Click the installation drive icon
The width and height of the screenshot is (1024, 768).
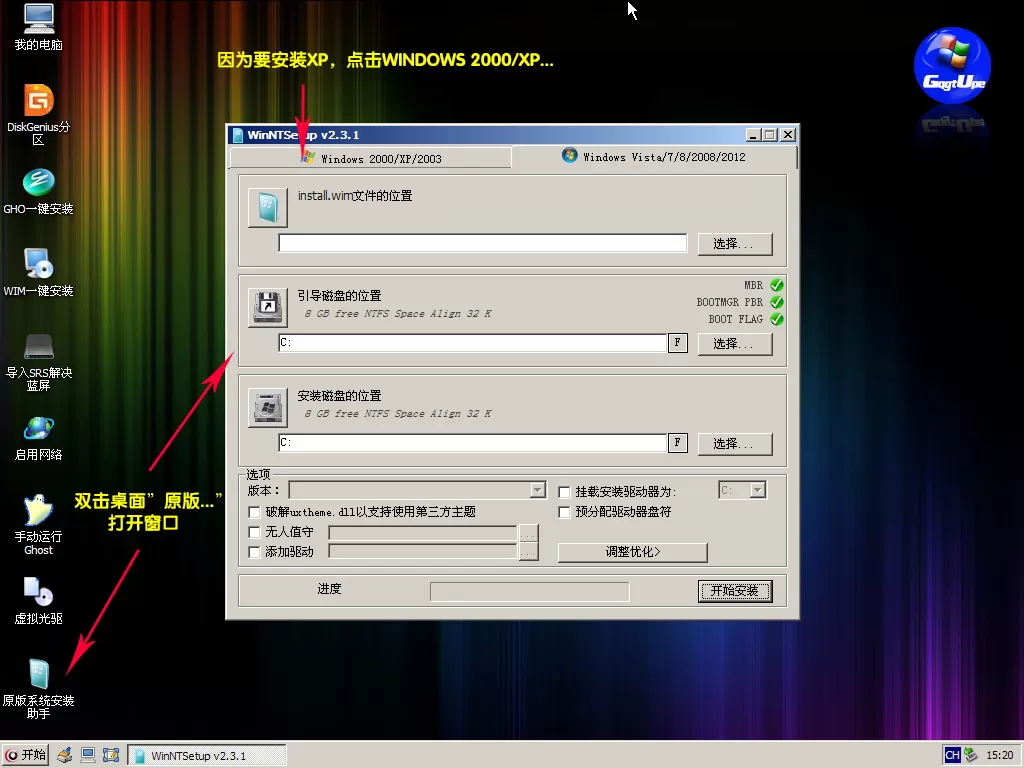[x=268, y=407]
